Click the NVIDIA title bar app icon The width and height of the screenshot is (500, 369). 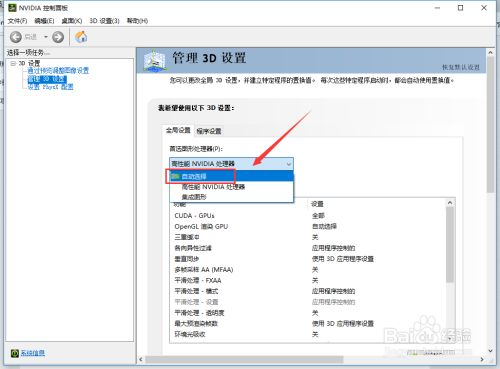pyautogui.click(x=12, y=7)
